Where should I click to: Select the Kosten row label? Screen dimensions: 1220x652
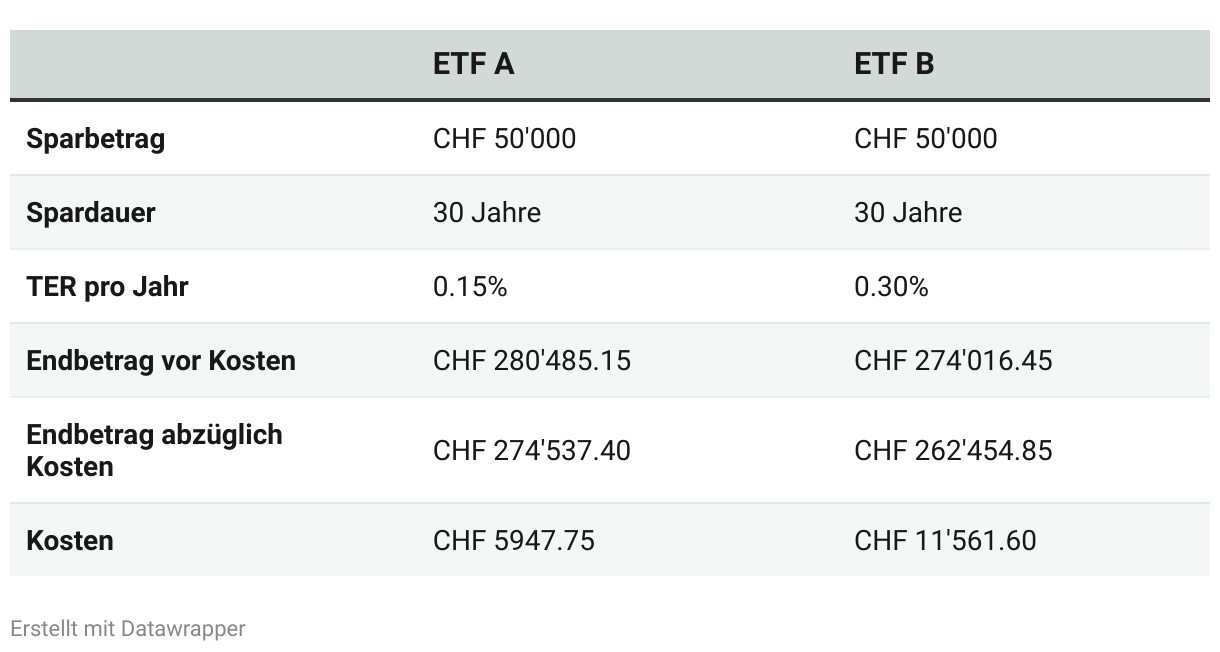pyautogui.click(x=70, y=541)
